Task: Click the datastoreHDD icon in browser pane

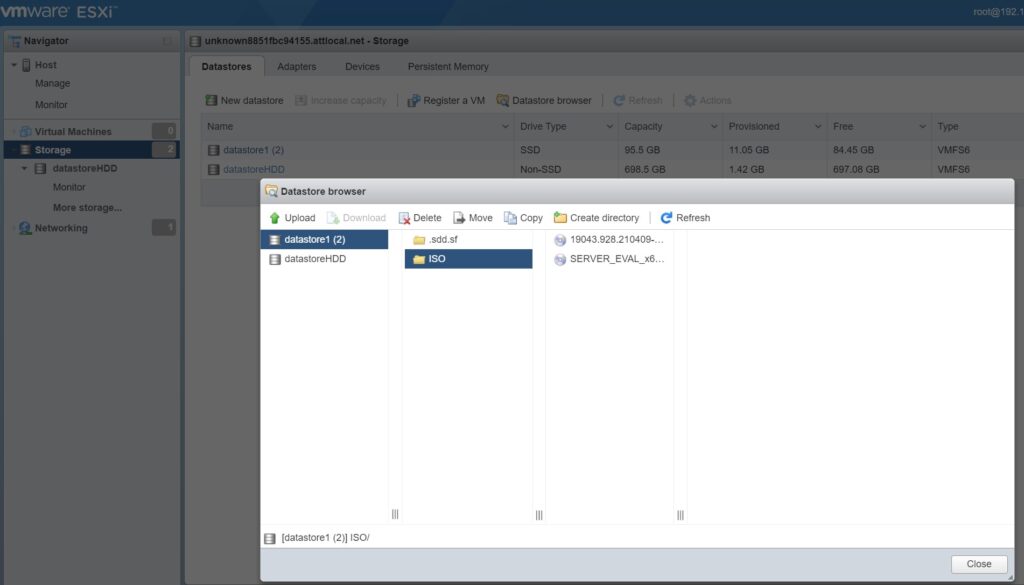Action: point(275,259)
